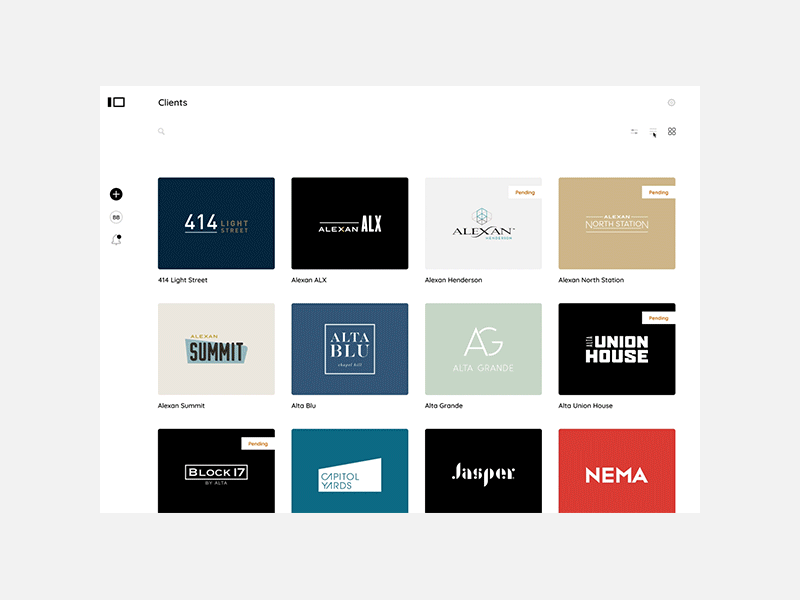Viewport: 800px width, 600px height.
Task: Click Pending badge on Alexan Henderson
Action: [525, 192]
